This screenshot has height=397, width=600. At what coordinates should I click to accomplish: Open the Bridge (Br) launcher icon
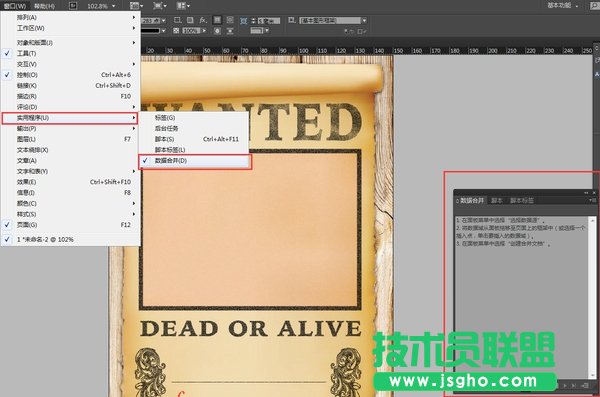coord(73,5)
